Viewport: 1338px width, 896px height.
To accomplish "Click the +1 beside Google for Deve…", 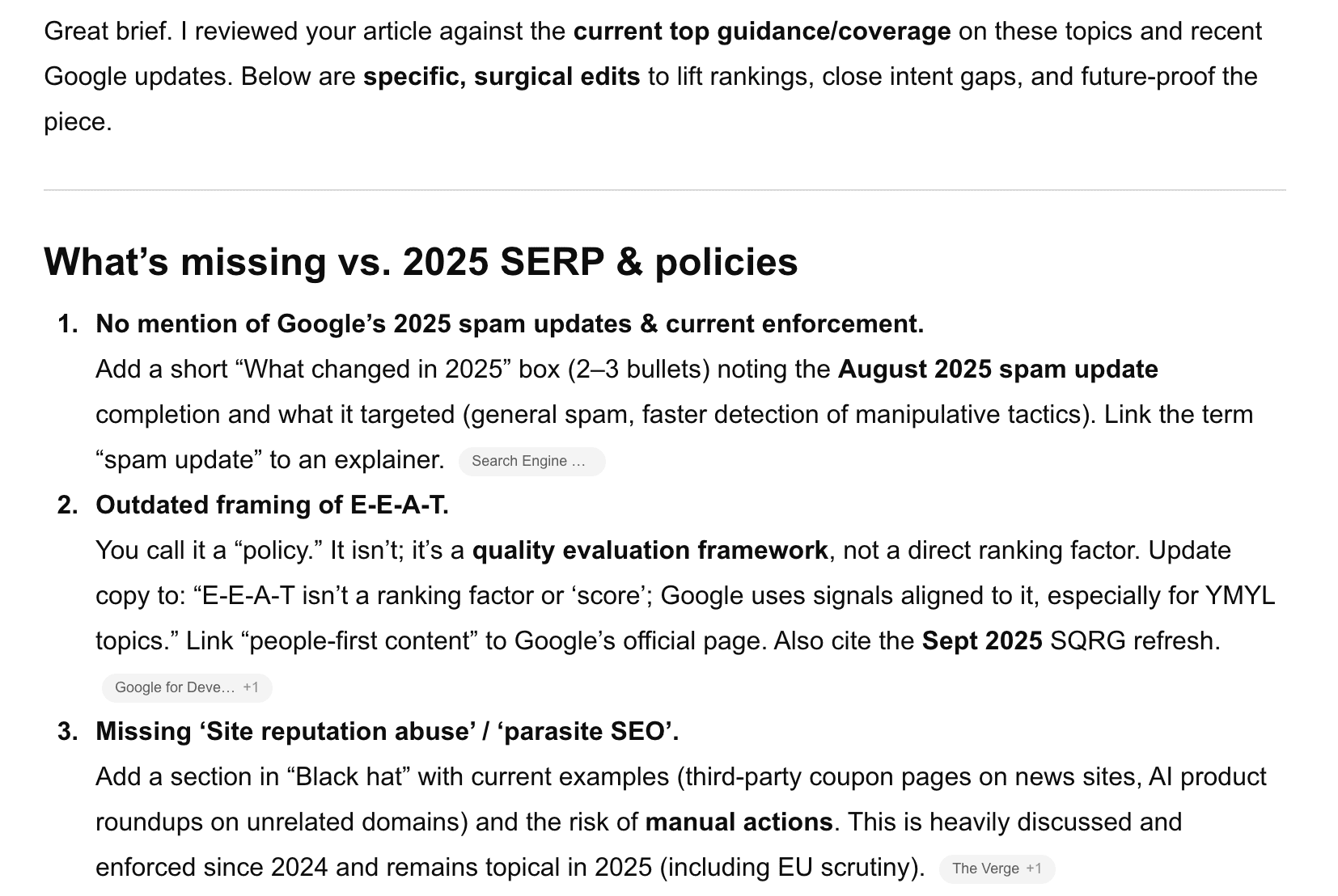I will (x=251, y=687).
